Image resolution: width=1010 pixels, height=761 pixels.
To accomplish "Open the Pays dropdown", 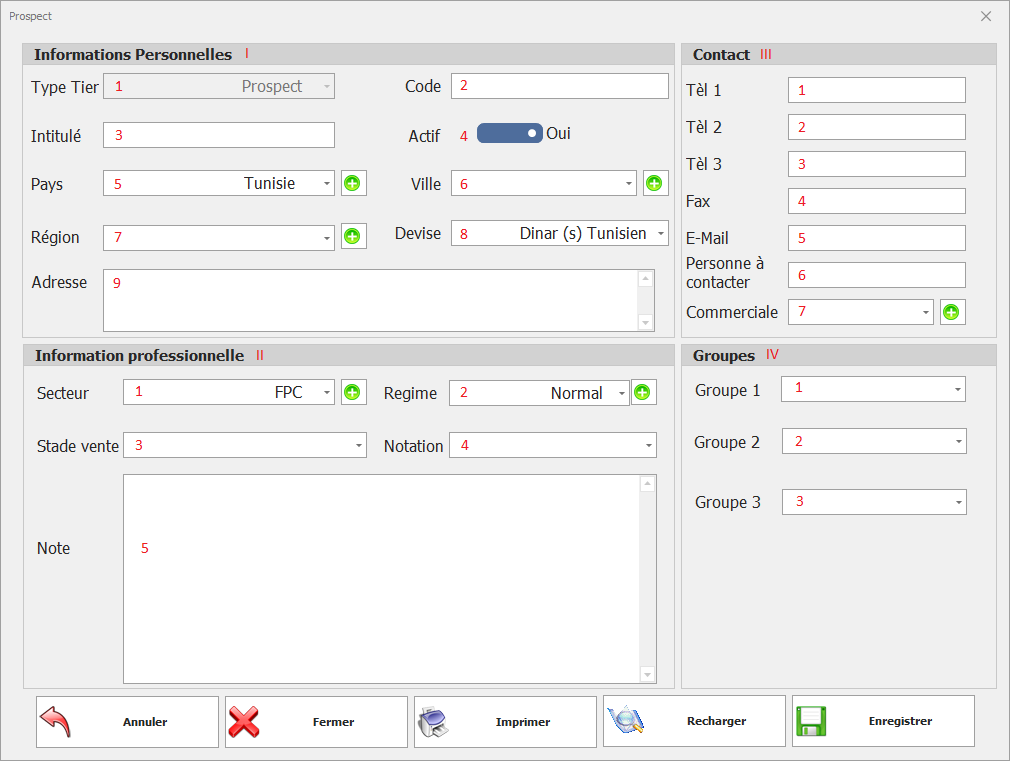I will click(327, 184).
